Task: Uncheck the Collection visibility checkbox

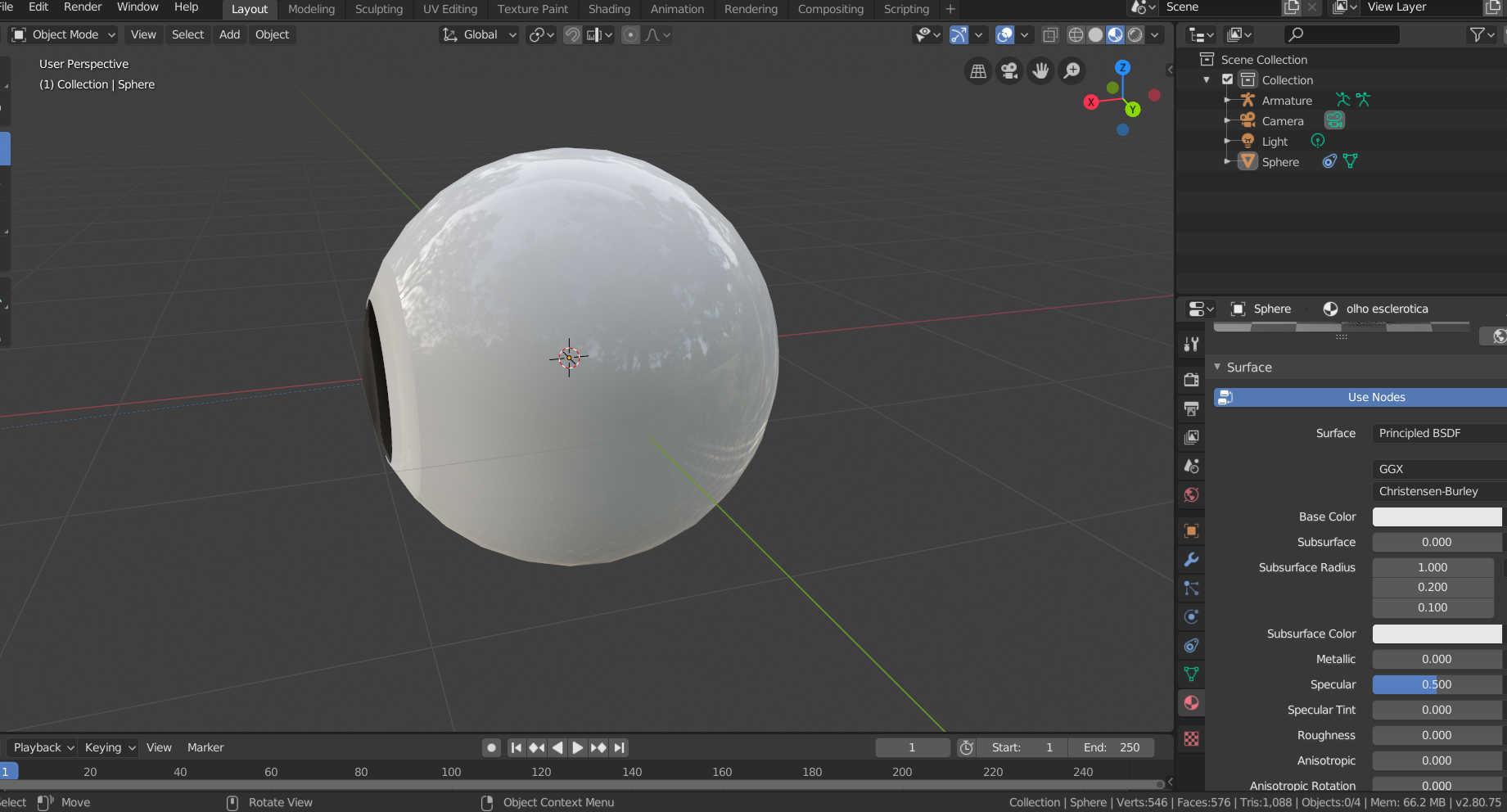Action: 1227,79
